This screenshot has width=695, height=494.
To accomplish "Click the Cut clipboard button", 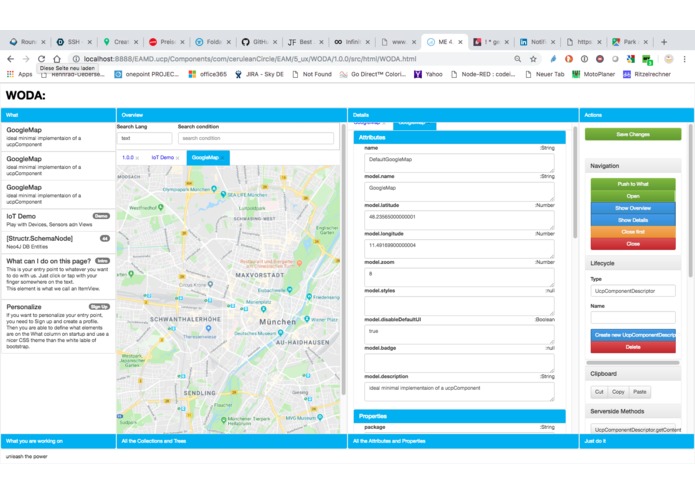I will [x=599, y=392].
